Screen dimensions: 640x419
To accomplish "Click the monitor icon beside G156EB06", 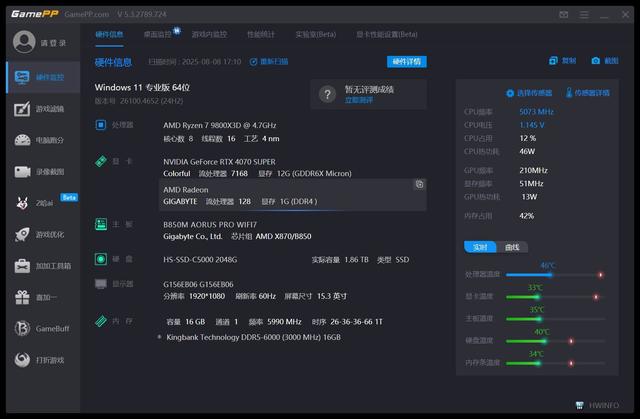I will click(101, 284).
